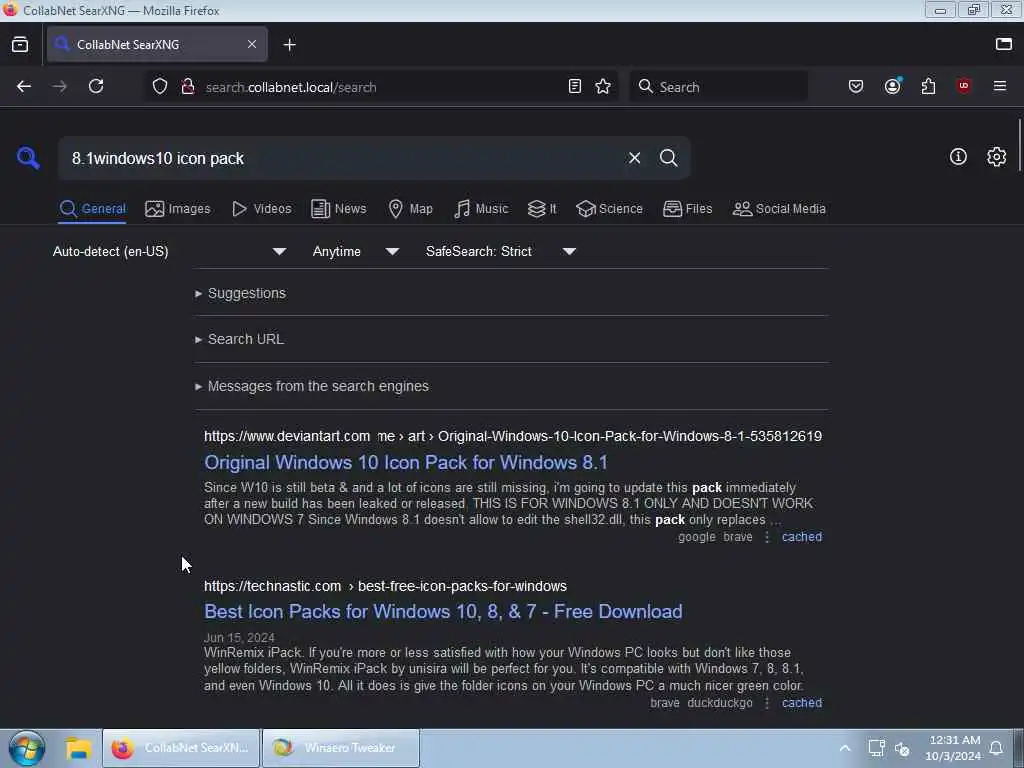Open cached link for technastic result
The image size is (1024, 768).
pyautogui.click(x=802, y=703)
